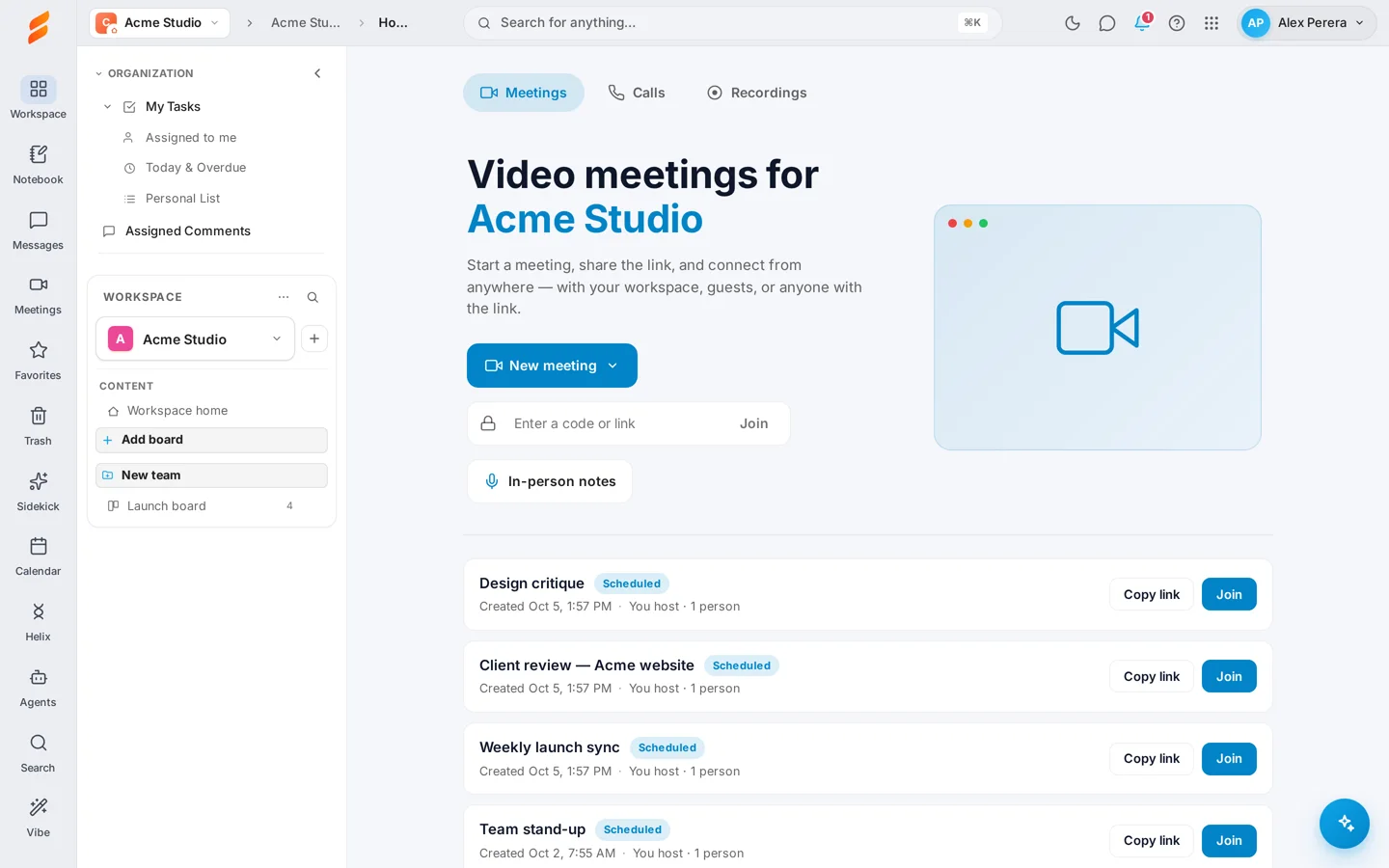Open Assigned Comments

[188, 231]
